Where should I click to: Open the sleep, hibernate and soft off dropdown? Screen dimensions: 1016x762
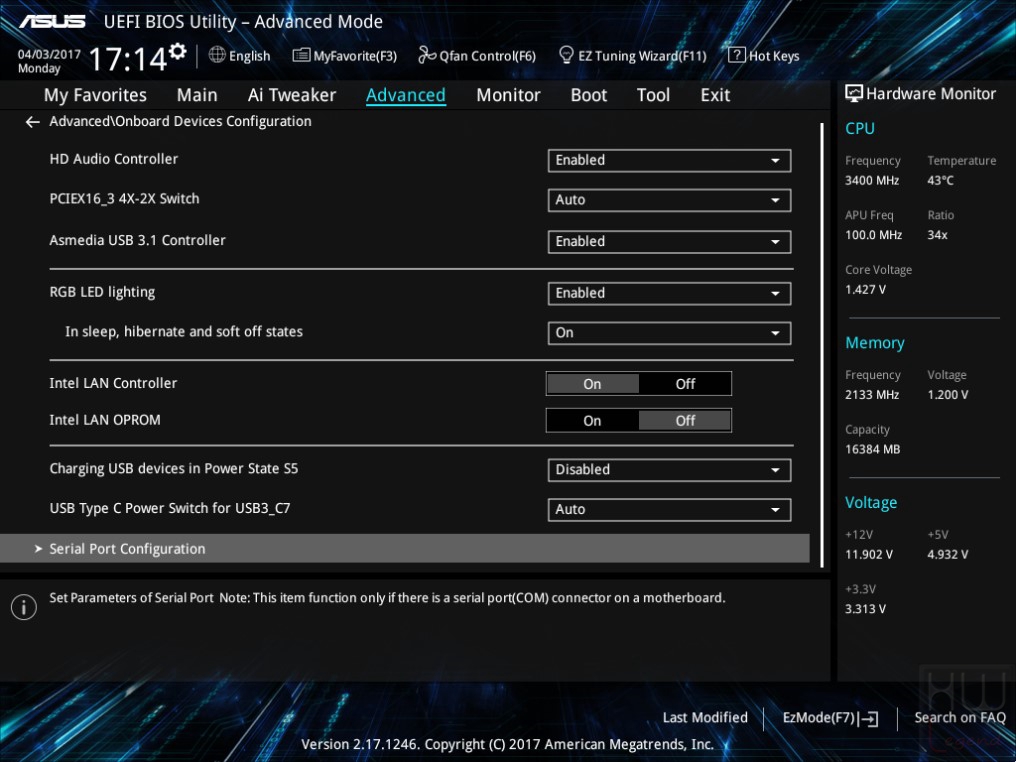669,333
